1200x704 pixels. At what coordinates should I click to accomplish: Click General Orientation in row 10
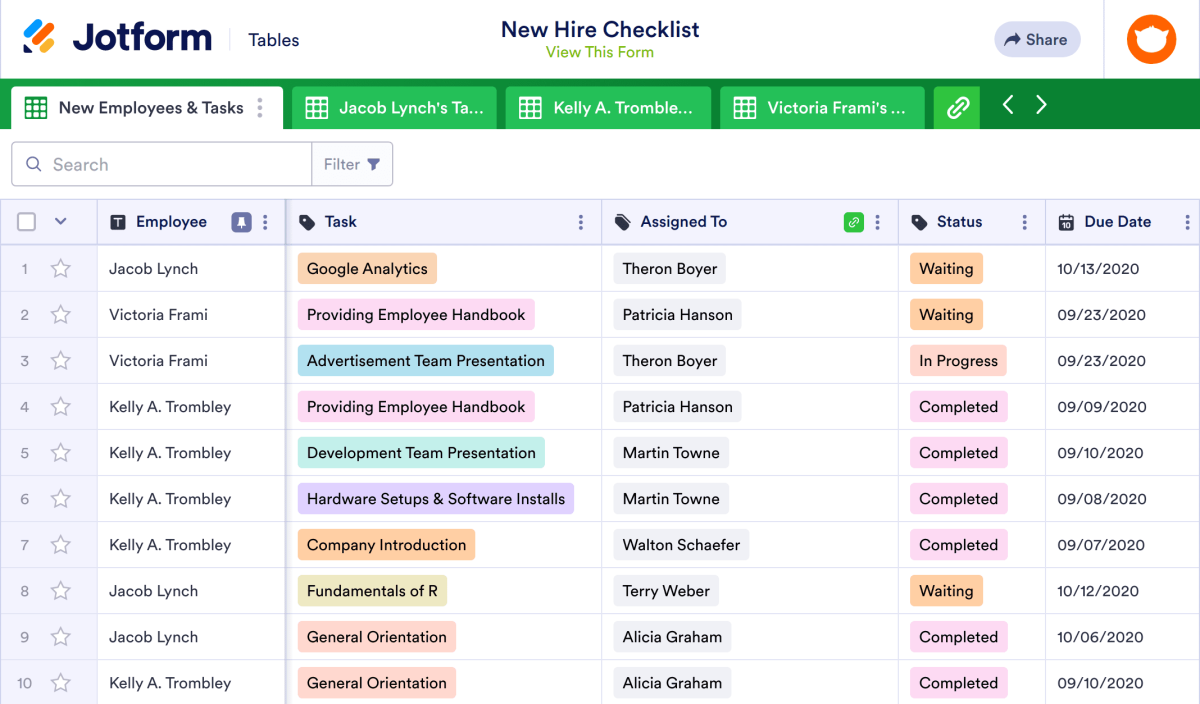[377, 682]
